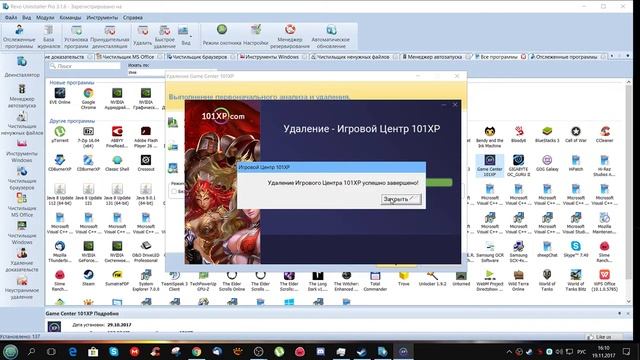Click Автоматическое обновление toolbar icon
This screenshot has height=360, width=640.
click(331, 37)
